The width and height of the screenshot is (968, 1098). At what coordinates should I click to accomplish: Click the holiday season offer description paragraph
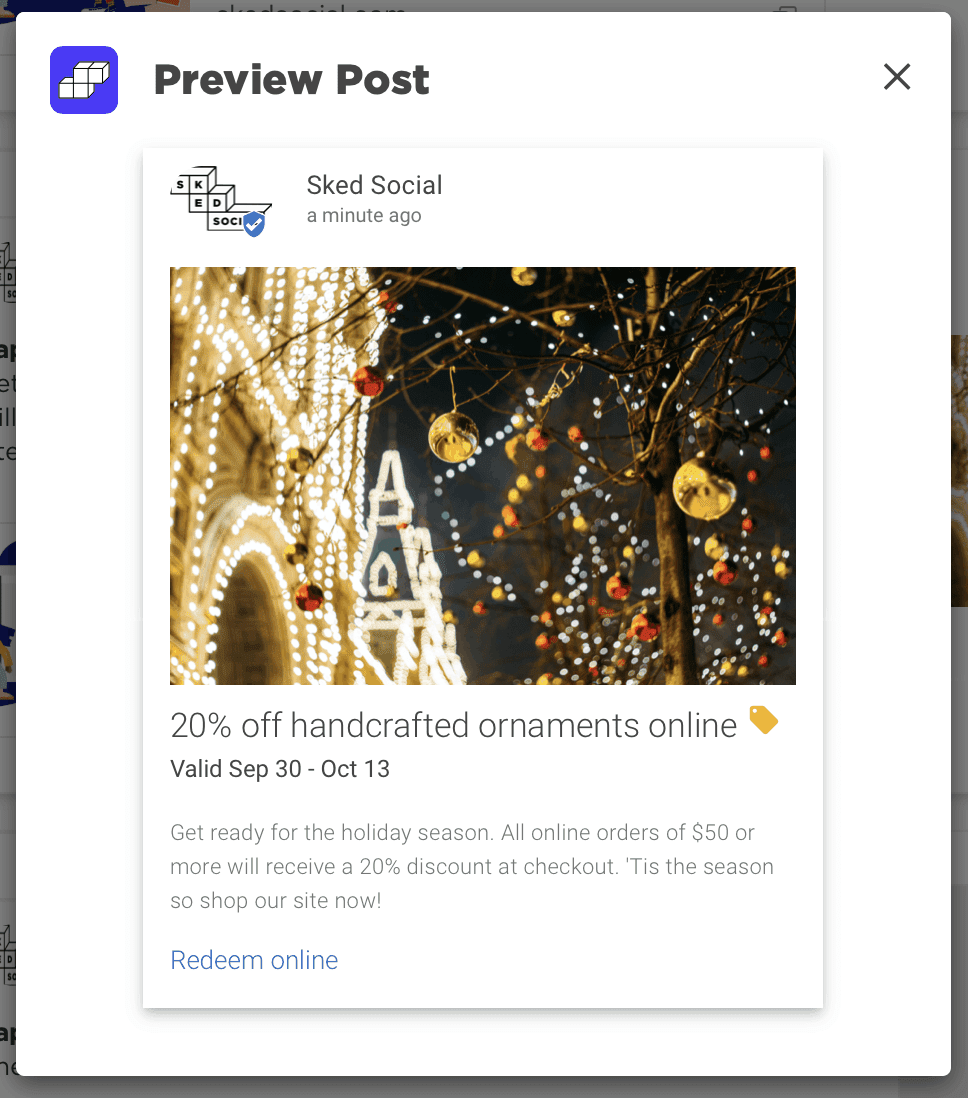[472, 866]
